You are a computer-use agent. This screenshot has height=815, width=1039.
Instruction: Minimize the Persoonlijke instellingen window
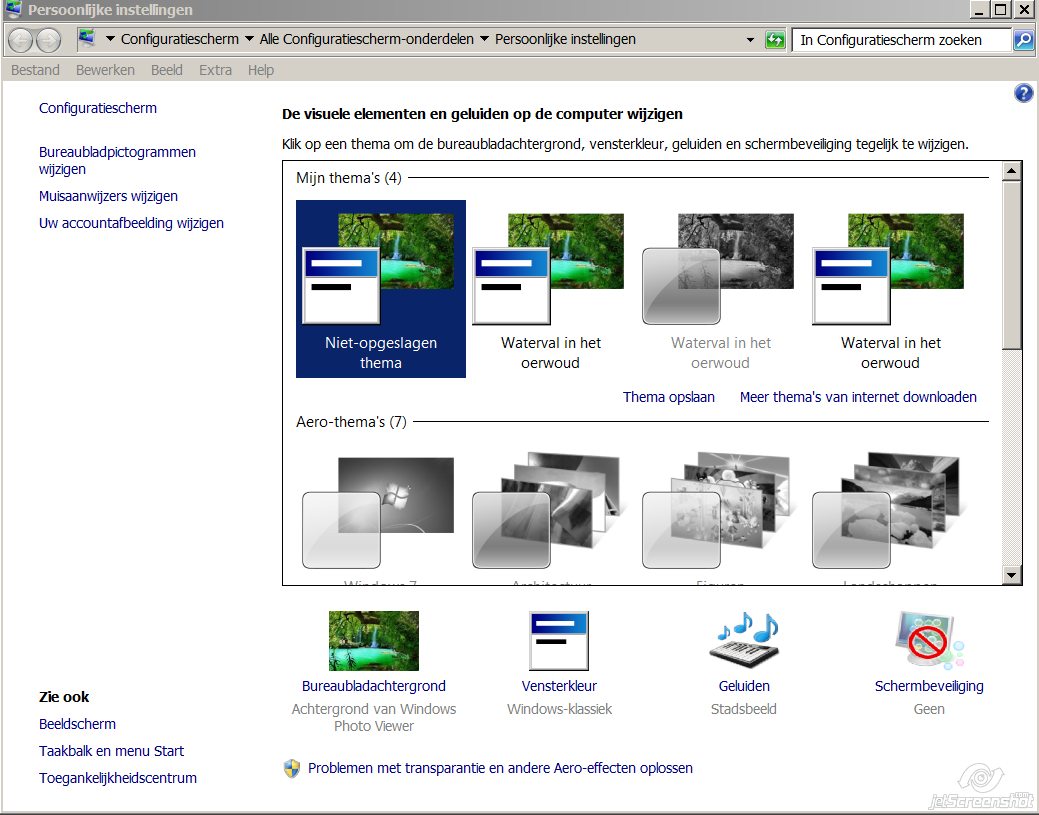coord(979,9)
